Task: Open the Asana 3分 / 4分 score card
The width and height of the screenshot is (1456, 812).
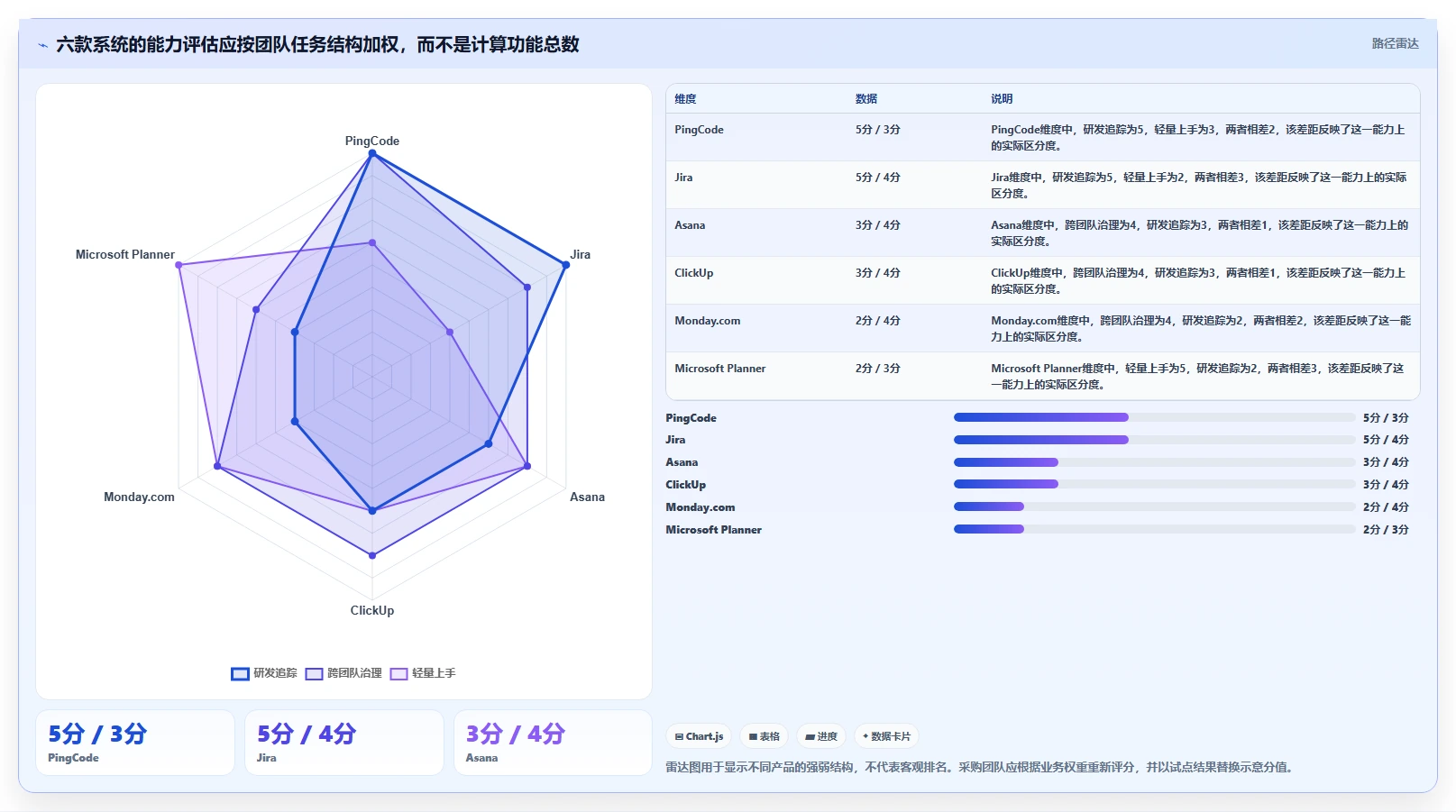Action: coord(553,743)
